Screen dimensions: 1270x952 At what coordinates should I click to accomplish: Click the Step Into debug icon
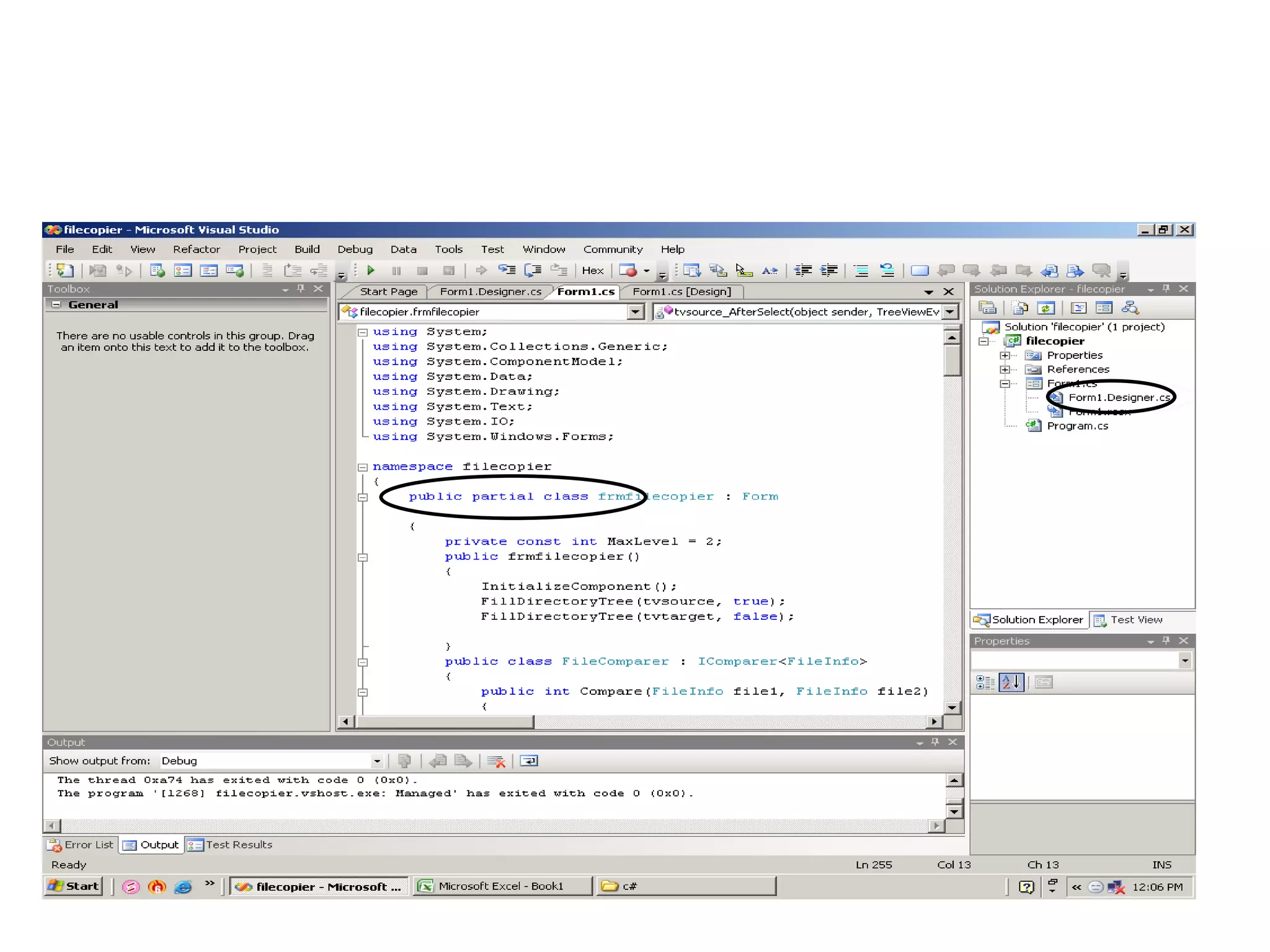point(507,270)
